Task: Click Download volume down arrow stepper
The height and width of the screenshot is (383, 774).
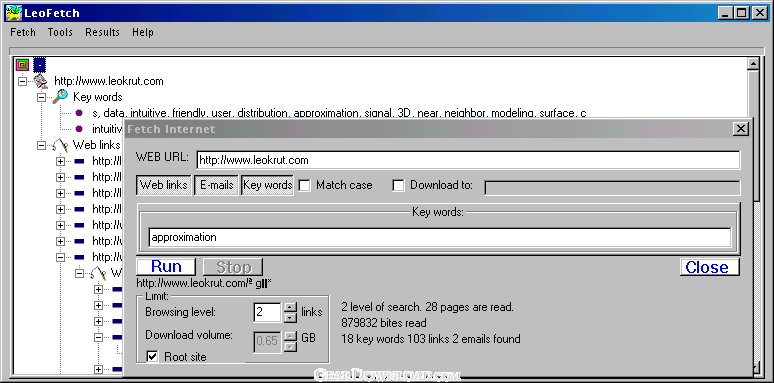Action: 291,347
